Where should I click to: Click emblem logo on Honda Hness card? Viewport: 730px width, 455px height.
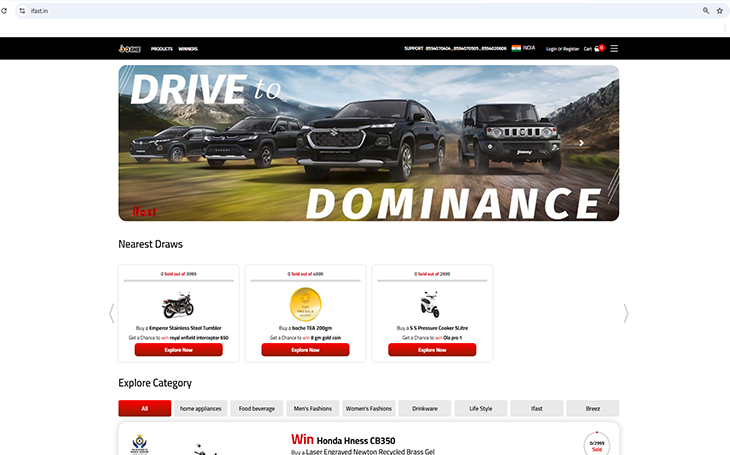tap(140, 444)
